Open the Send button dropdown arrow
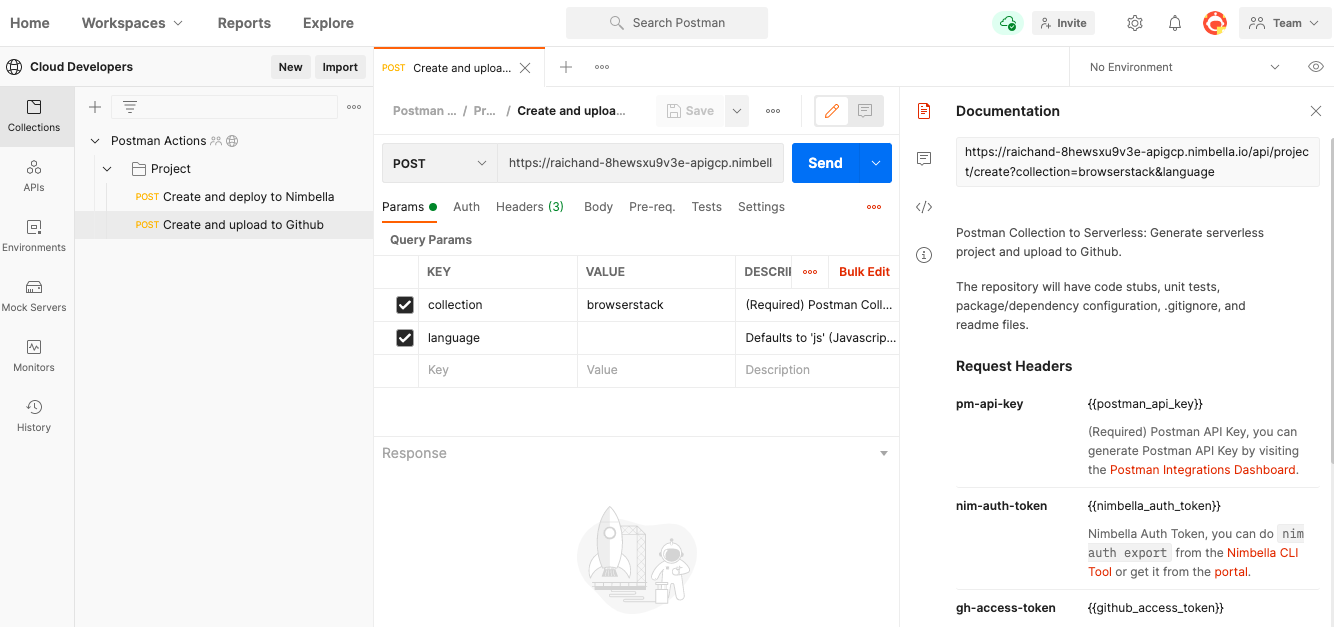This screenshot has width=1334, height=627. point(876,163)
